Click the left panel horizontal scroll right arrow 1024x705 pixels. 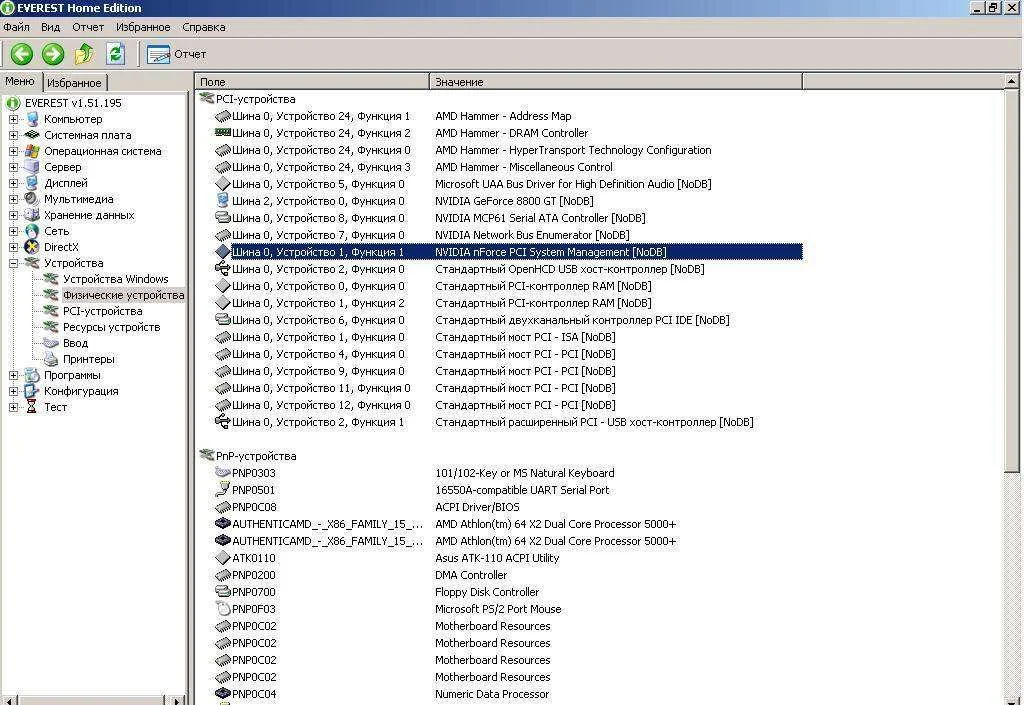177,700
